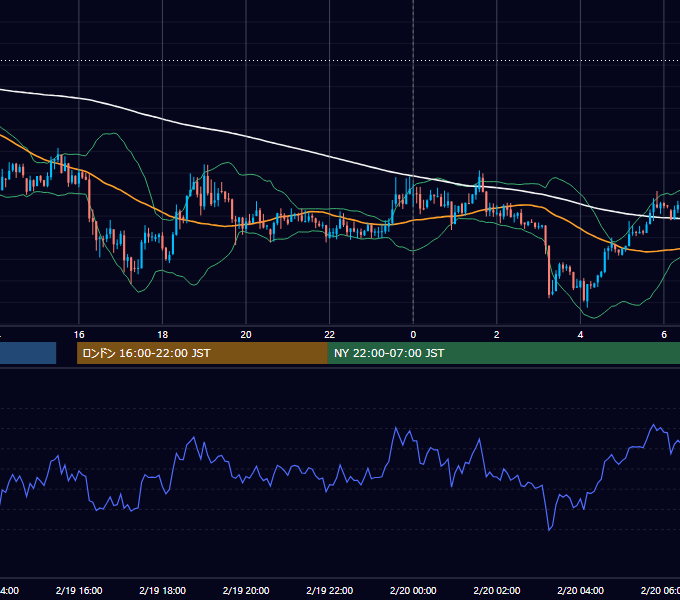Click the 2/19 18:00 date label
This screenshot has width=680, height=600.
(x=163, y=590)
